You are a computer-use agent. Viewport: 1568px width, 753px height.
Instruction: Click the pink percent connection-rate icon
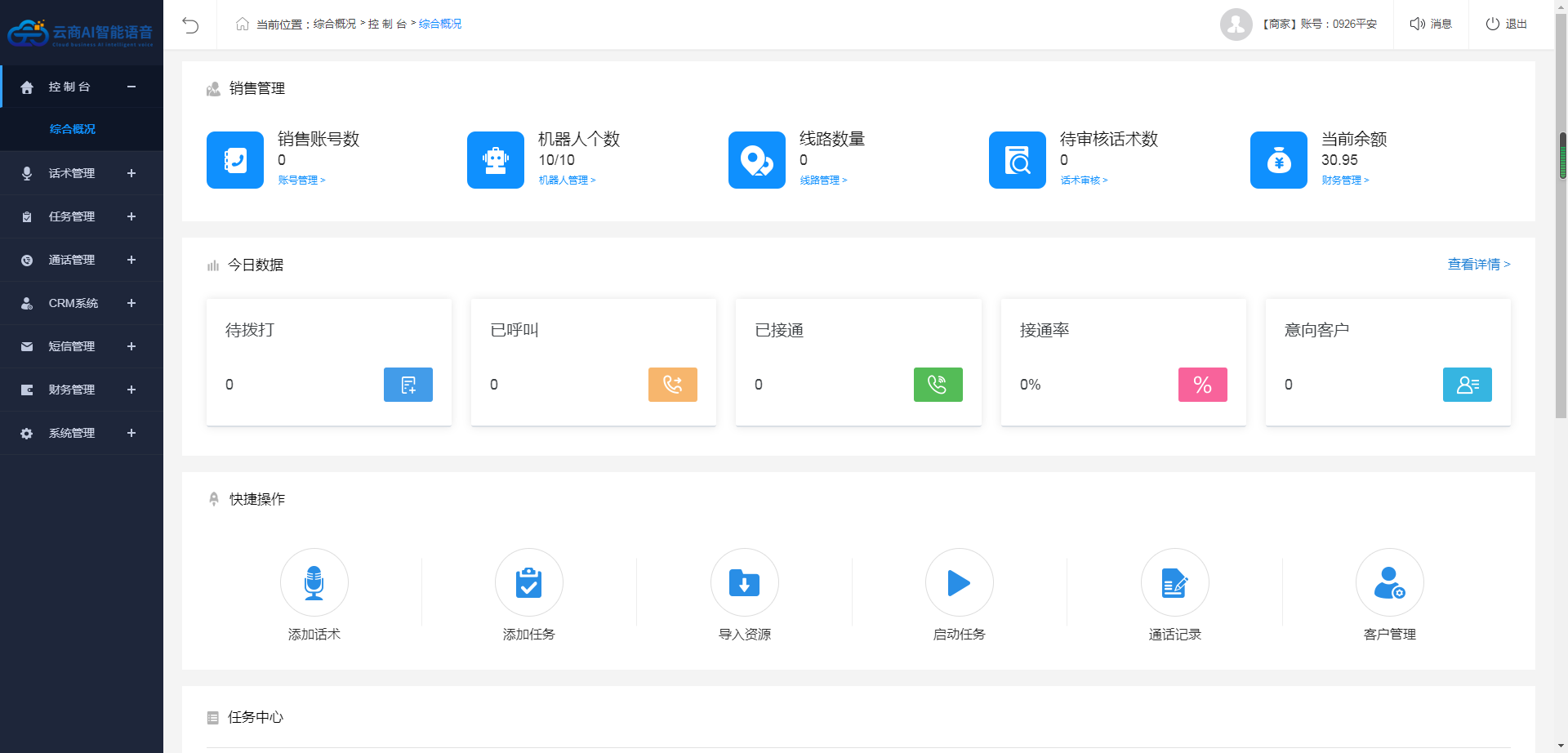[x=1202, y=385]
